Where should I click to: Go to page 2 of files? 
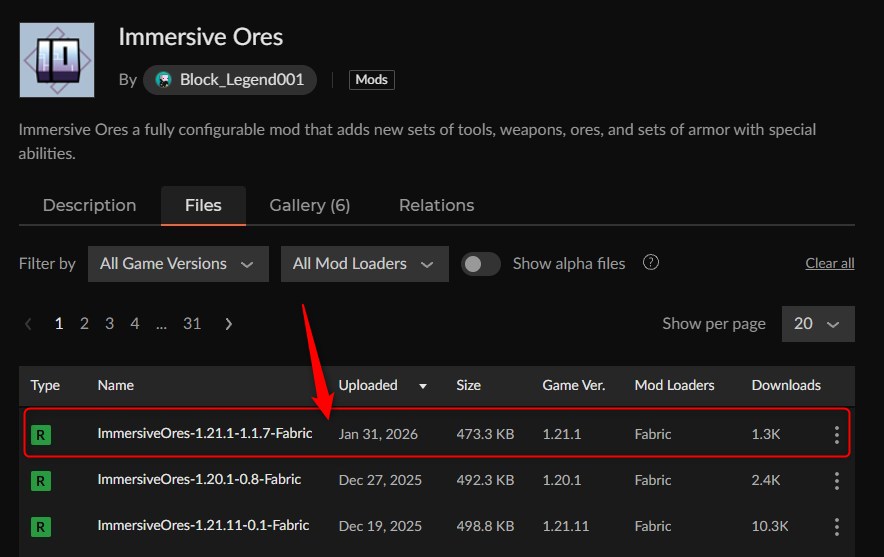click(x=84, y=324)
